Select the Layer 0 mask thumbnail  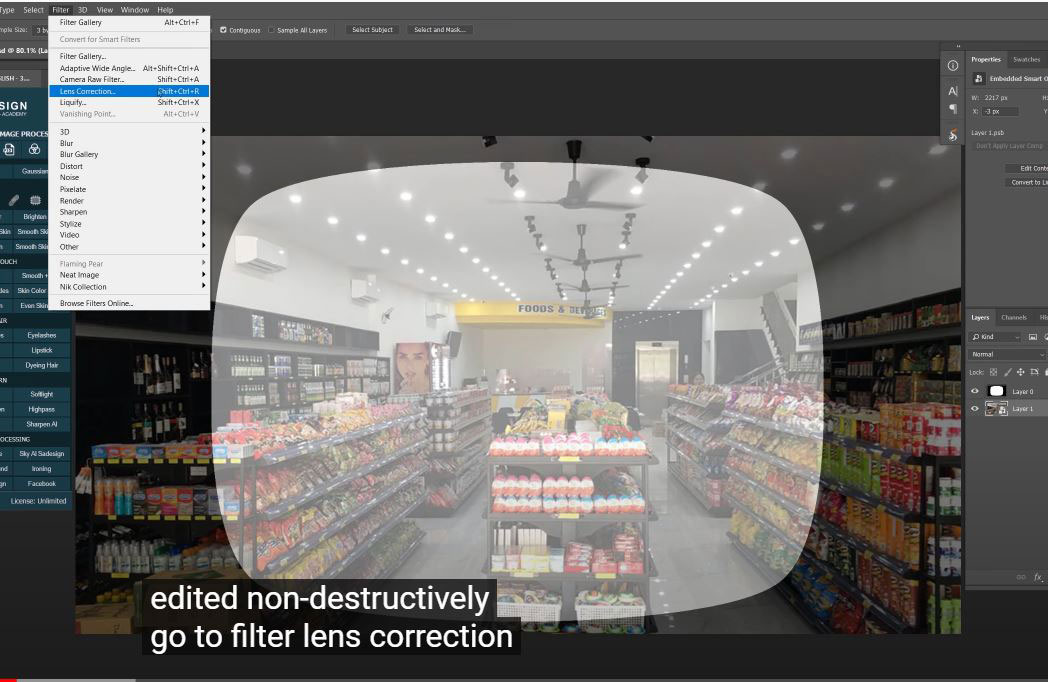tap(997, 391)
